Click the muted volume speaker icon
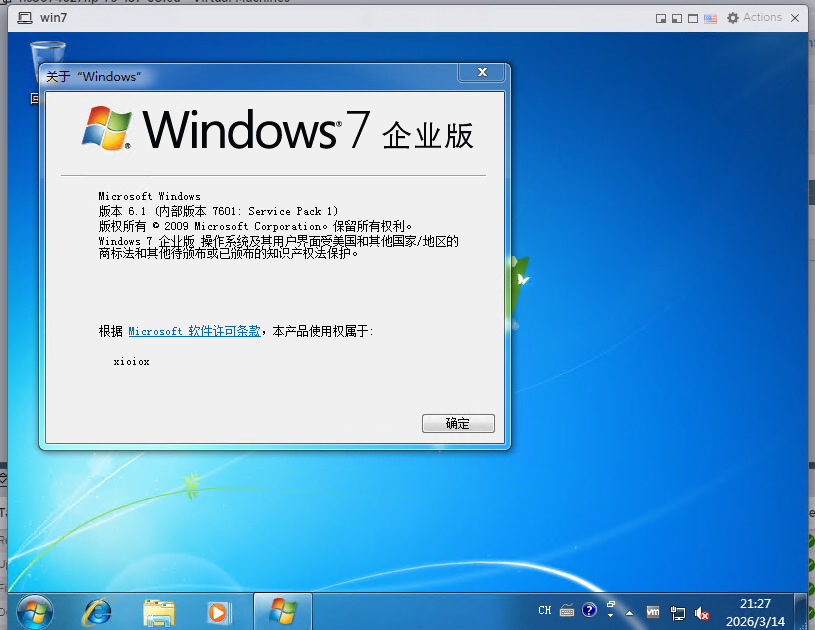The image size is (815, 630). click(702, 612)
